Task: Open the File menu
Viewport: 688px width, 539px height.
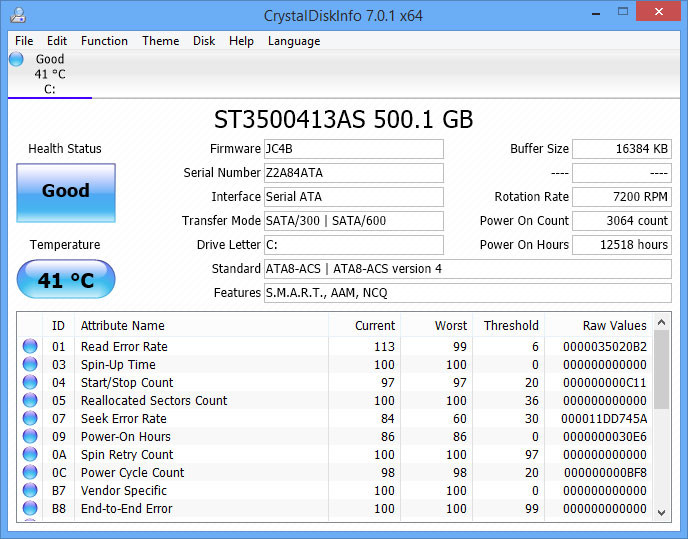Action: [x=24, y=41]
